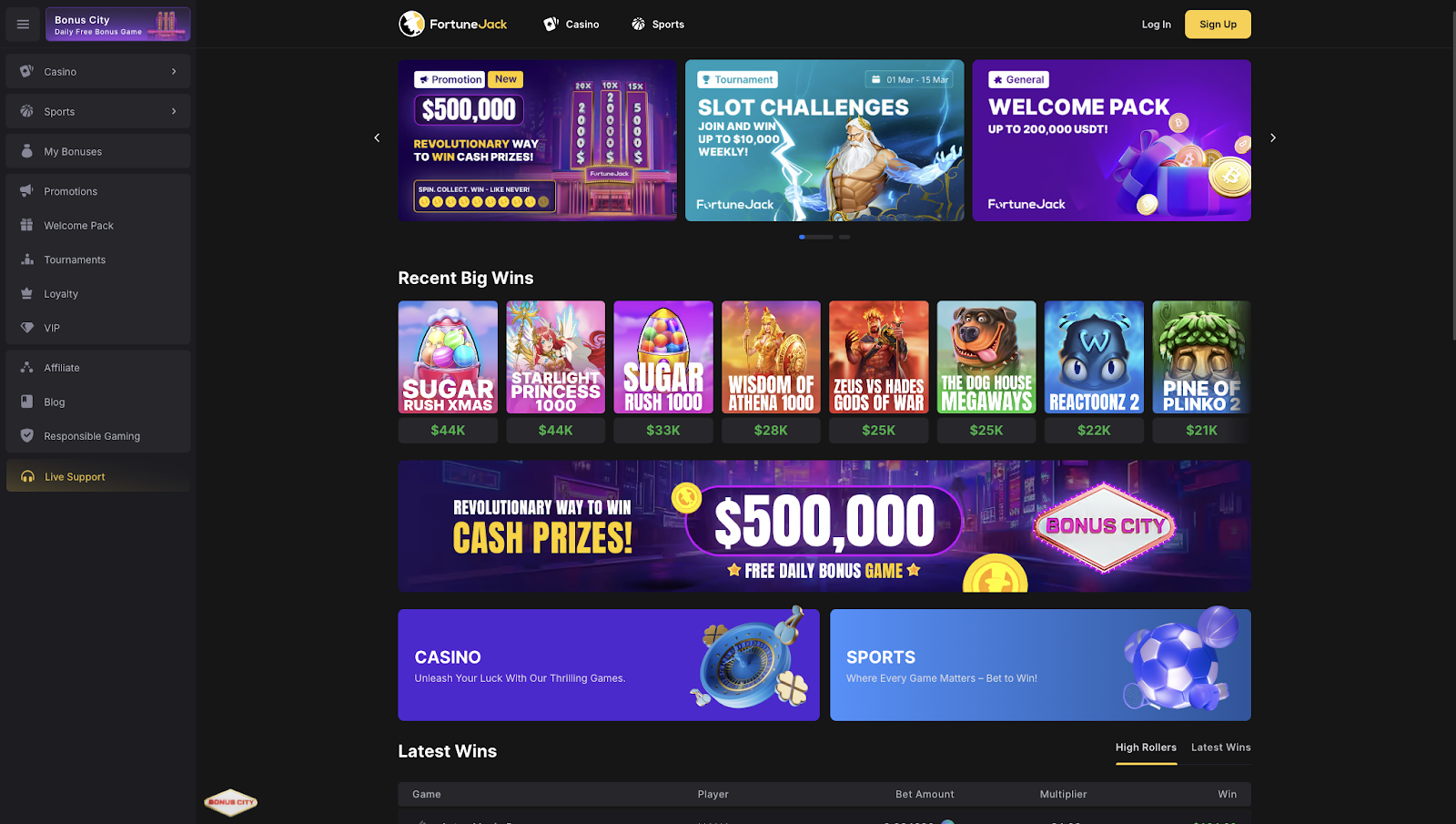Open the Bonus City floating badge icon

point(230,802)
